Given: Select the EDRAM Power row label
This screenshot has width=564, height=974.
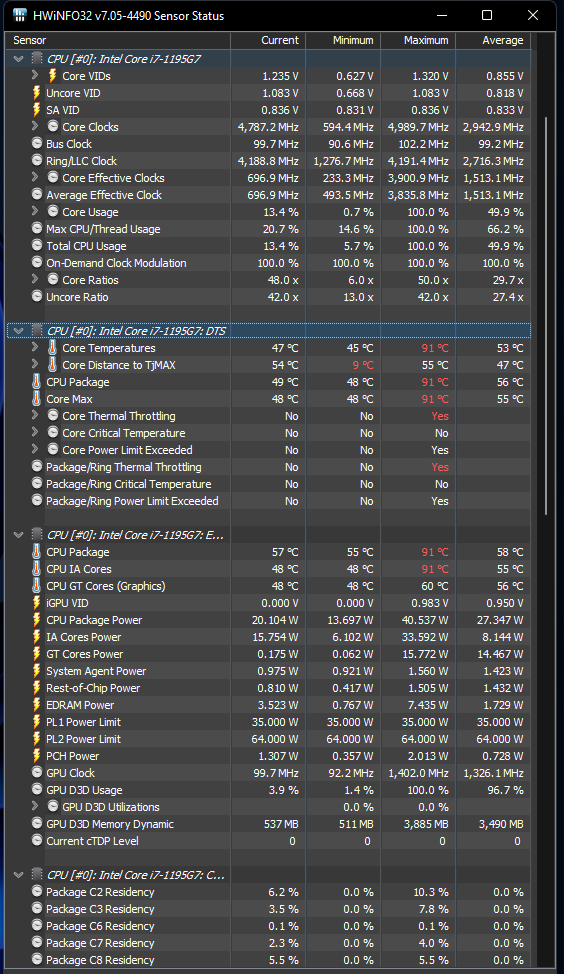Looking at the screenshot, I should click(x=80, y=705).
